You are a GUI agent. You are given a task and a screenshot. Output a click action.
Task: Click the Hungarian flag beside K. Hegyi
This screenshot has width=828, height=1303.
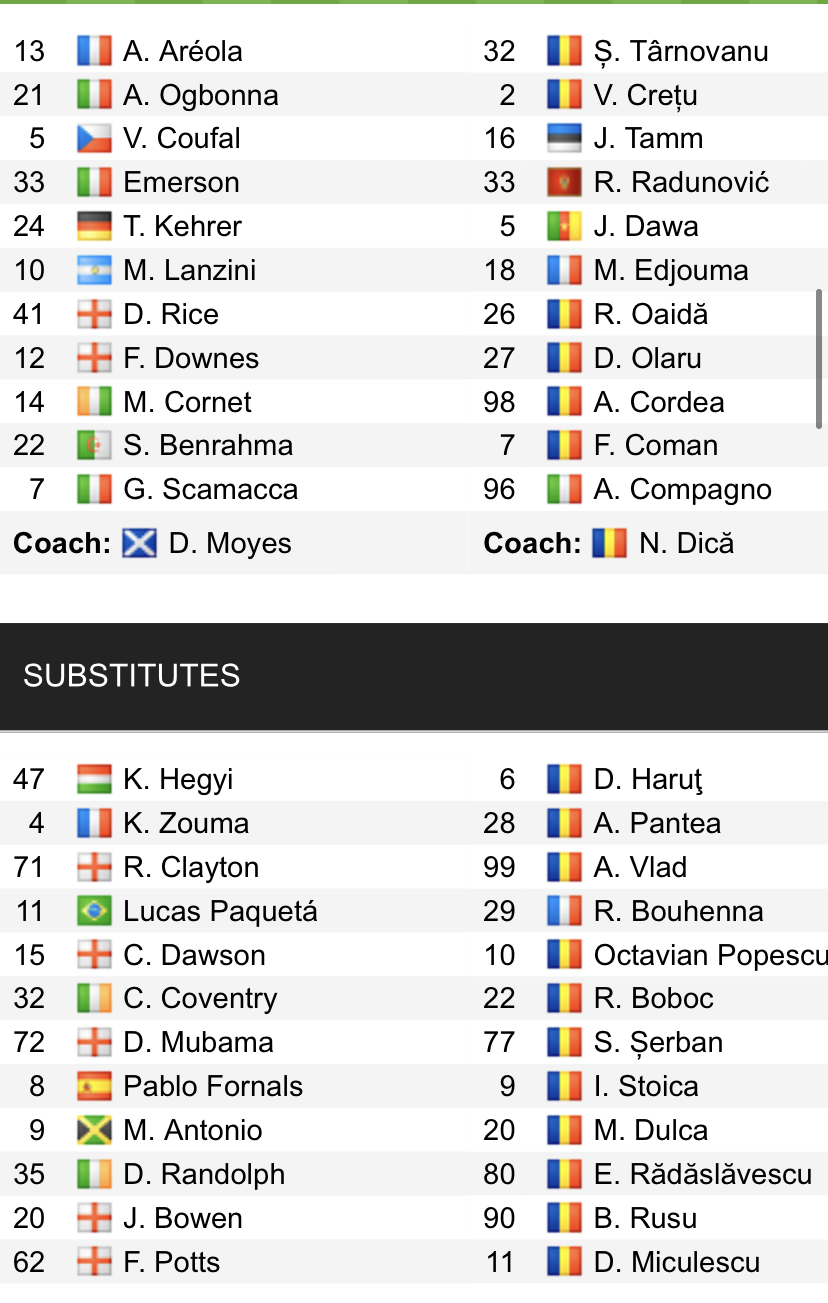tap(94, 780)
